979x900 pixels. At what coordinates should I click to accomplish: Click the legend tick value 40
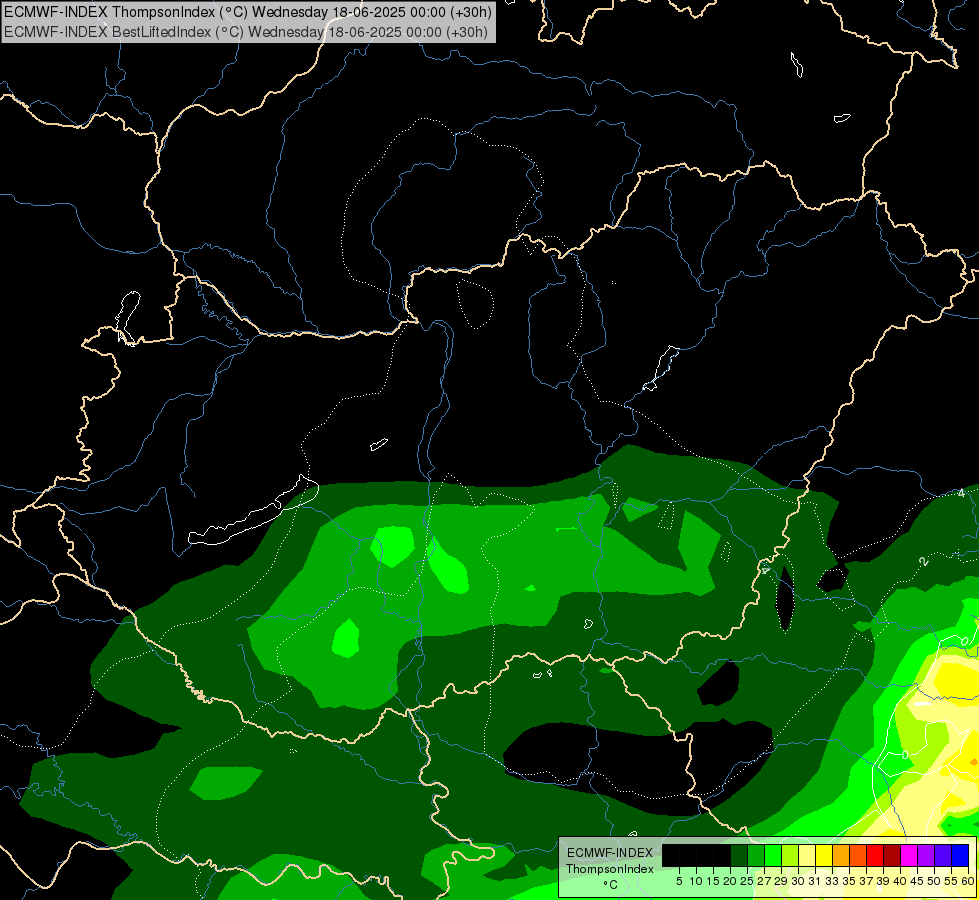point(900,881)
